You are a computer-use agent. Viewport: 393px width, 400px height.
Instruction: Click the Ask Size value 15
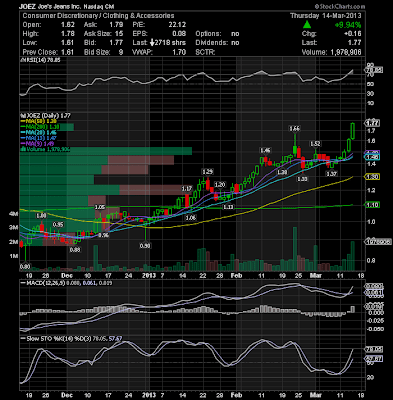(119, 34)
